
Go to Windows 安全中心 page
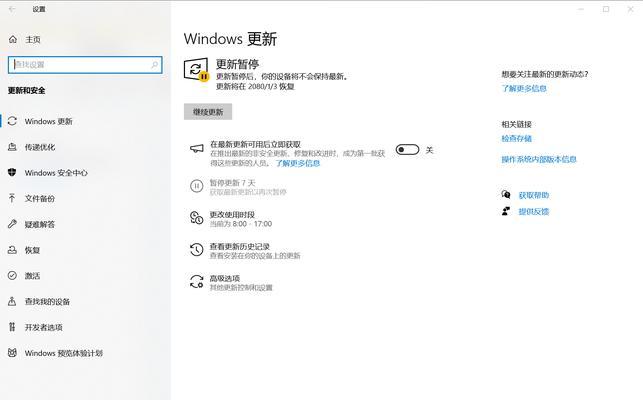click(85, 173)
